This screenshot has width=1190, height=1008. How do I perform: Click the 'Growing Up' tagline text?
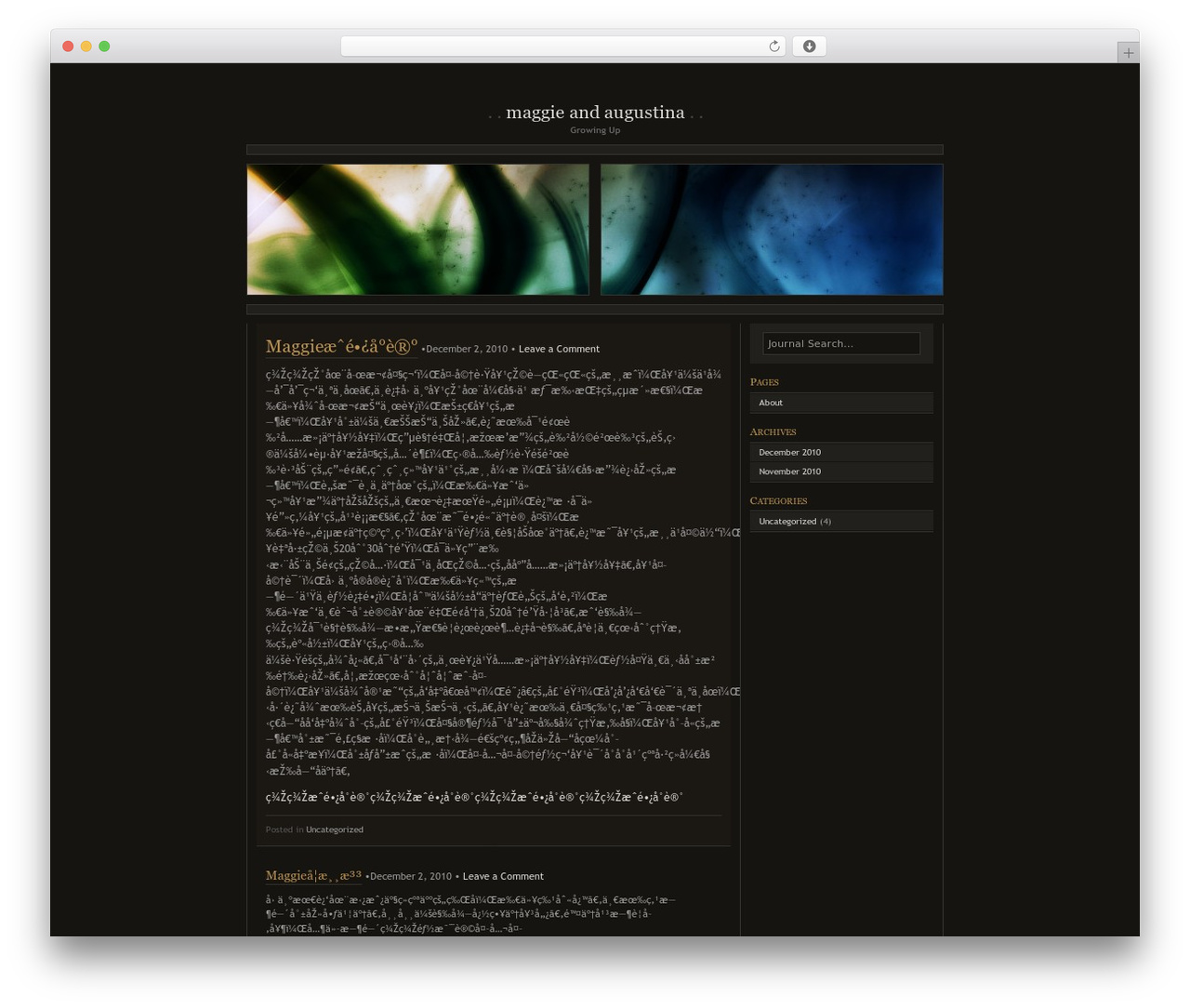tap(595, 130)
